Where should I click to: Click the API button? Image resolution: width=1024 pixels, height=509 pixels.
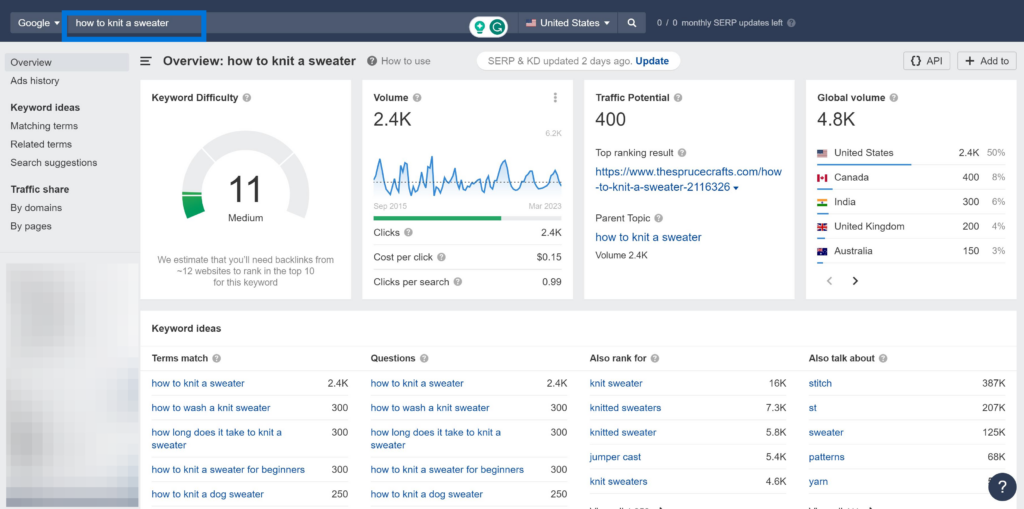click(x=926, y=61)
